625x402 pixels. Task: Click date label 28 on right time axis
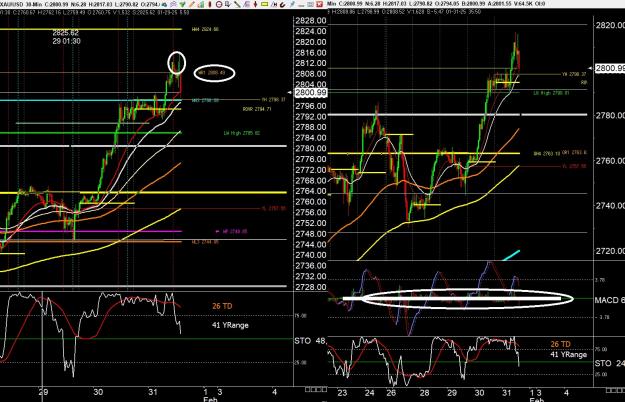tap(425, 393)
